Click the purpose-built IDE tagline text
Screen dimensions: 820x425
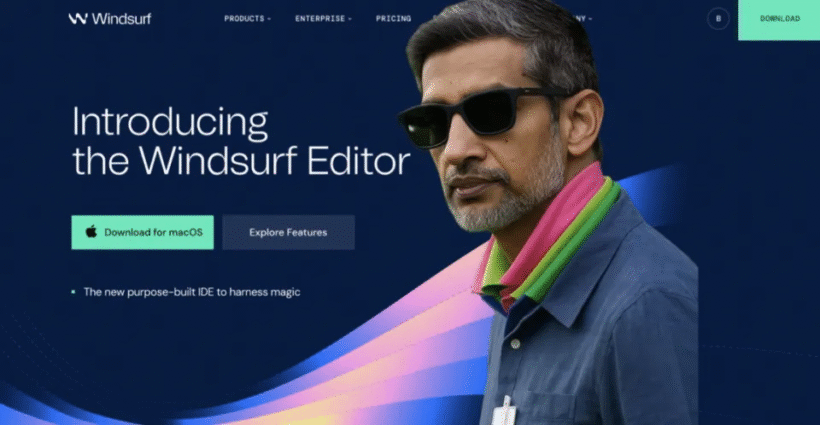click(x=191, y=292)
